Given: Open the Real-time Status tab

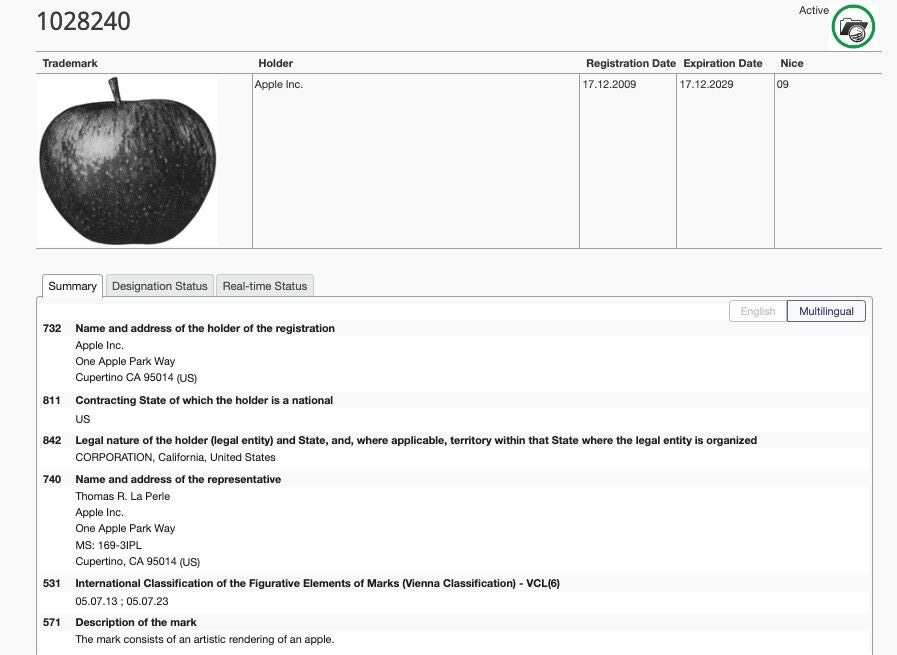Looking at the screenshot, I should coord(264,286).
